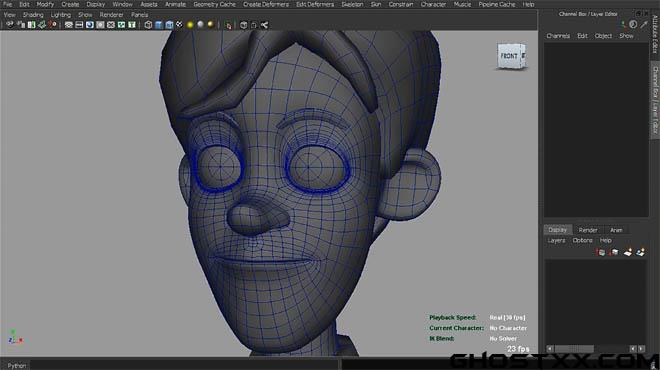Click the wireframe on shaded cube icon
Screen dimensions: 660x370
click(169, 25)
